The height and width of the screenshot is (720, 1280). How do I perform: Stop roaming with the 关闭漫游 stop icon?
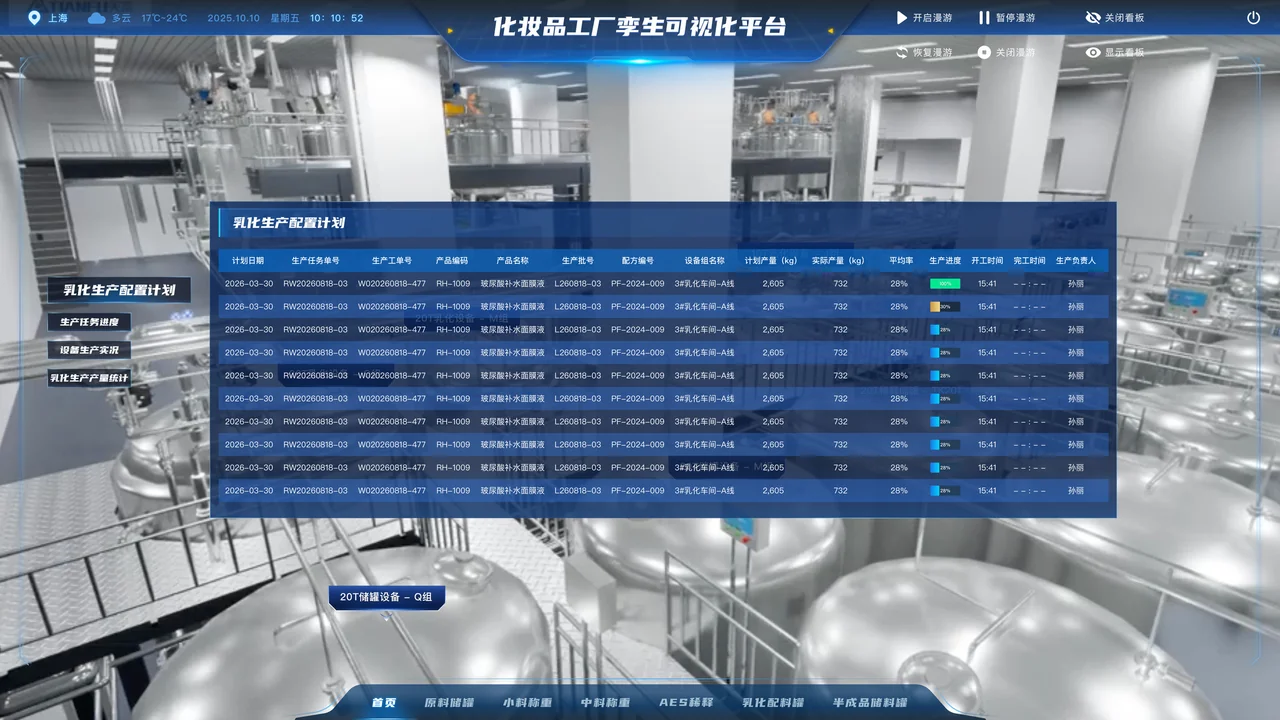coord(984,52)
